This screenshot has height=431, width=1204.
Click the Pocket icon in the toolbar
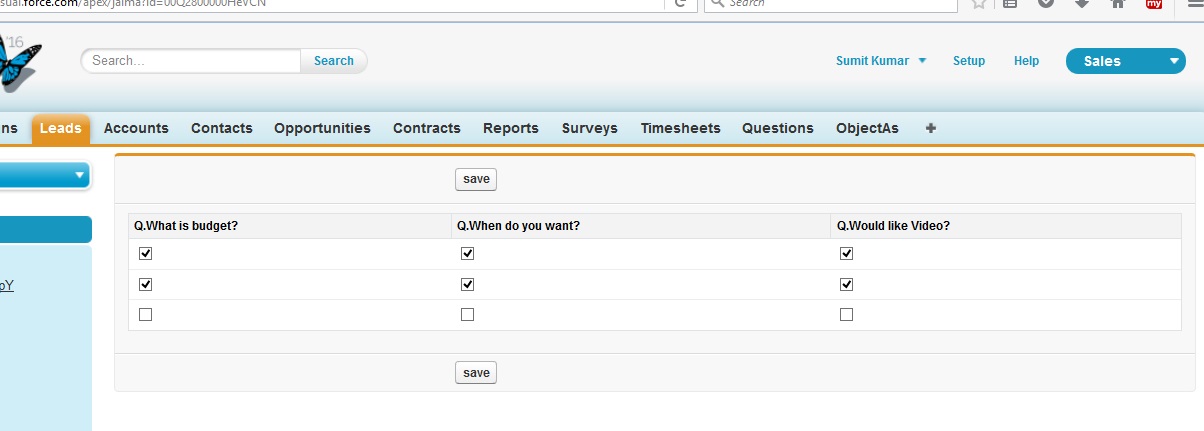click(1046, 3)
